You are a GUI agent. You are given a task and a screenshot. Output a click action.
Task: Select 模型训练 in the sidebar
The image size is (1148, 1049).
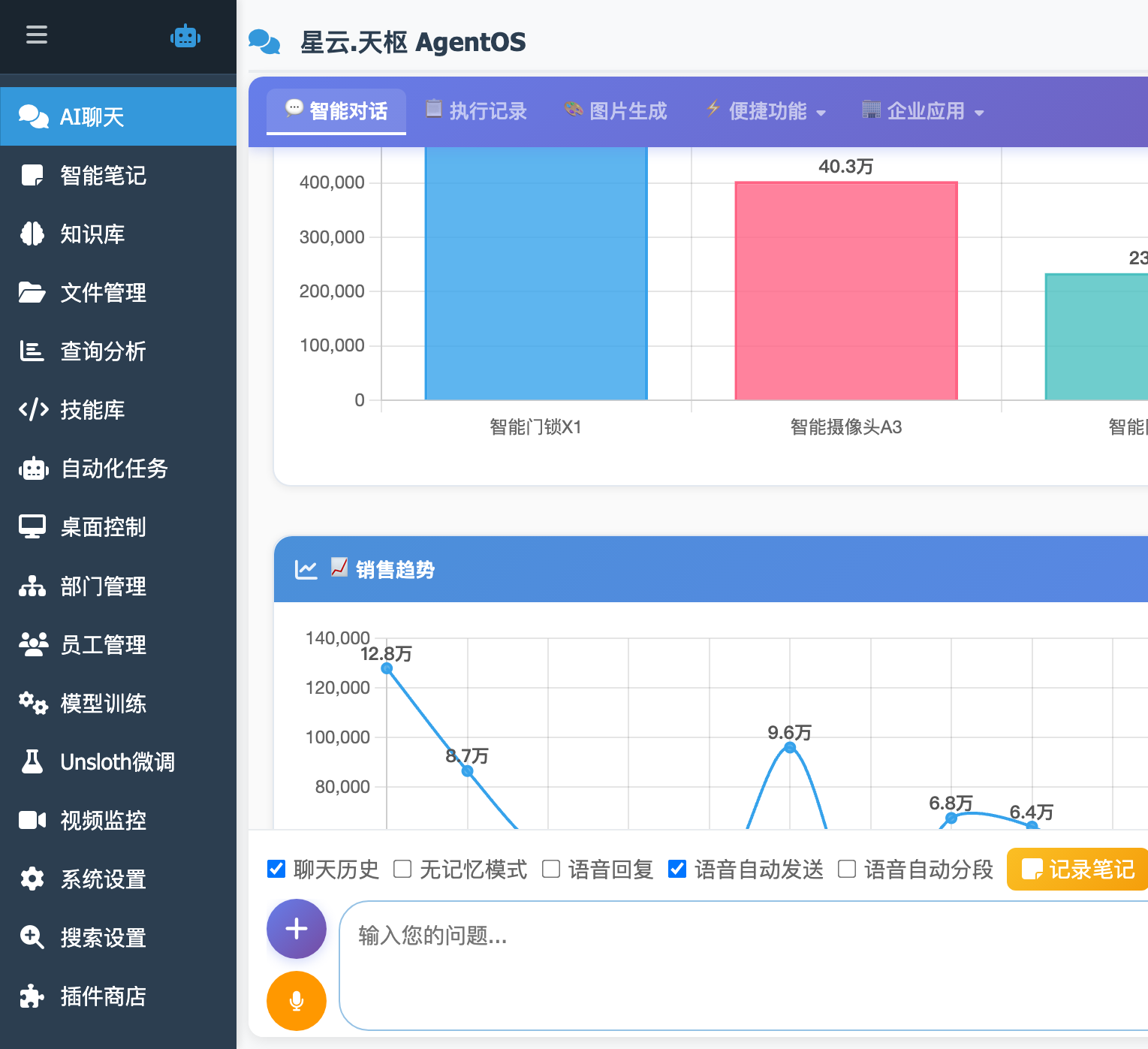[103, 703]
